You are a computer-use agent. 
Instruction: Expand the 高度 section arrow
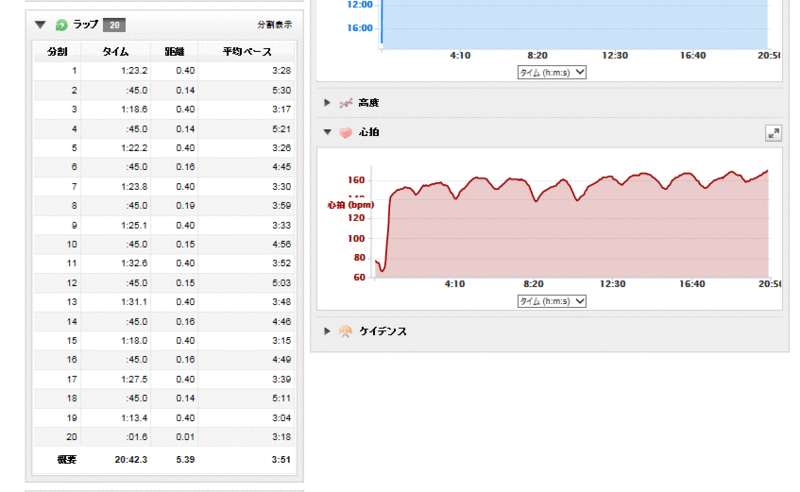tap(327, 102)
